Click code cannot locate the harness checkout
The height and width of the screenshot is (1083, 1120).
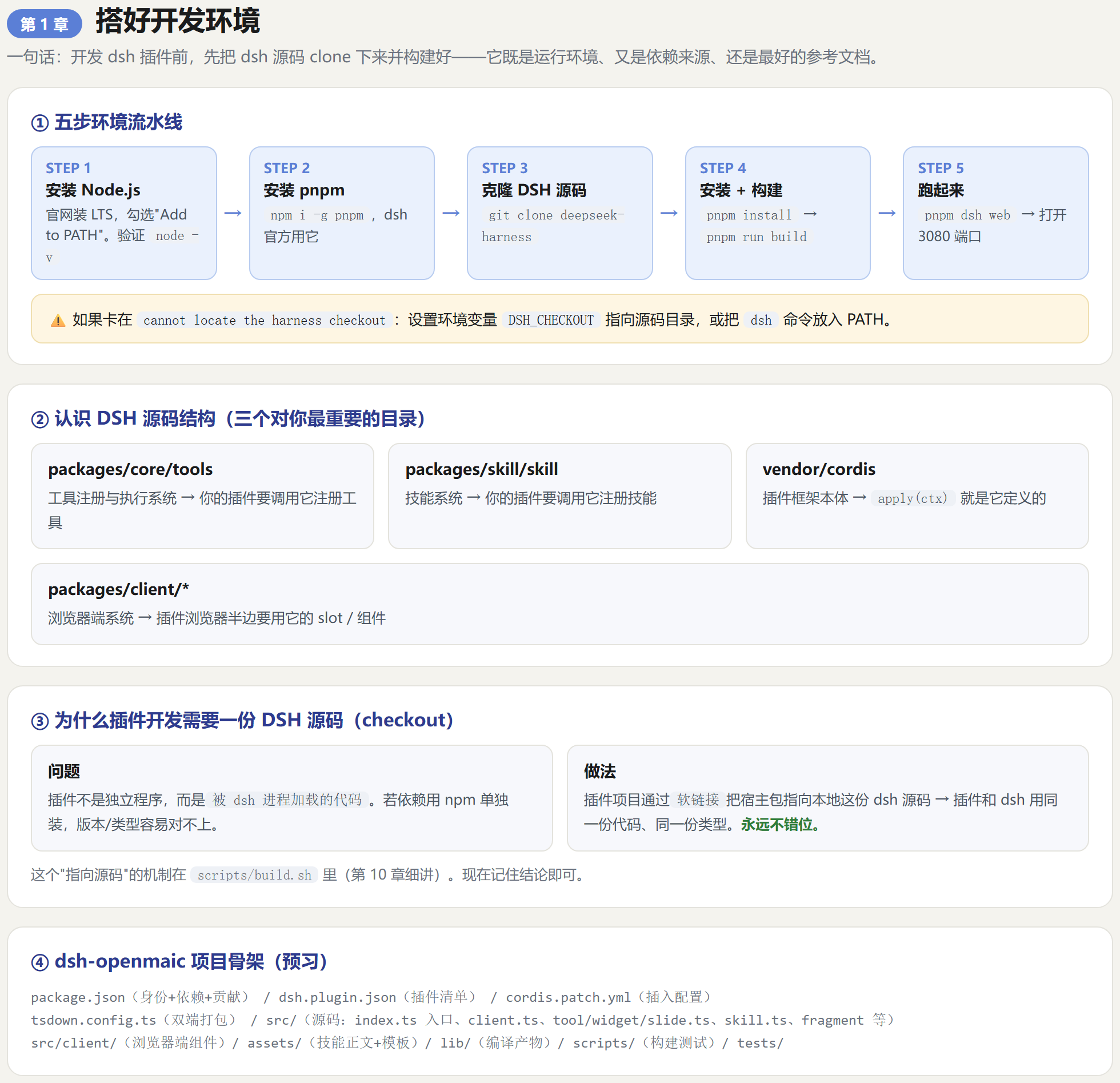tap(265, 320)
